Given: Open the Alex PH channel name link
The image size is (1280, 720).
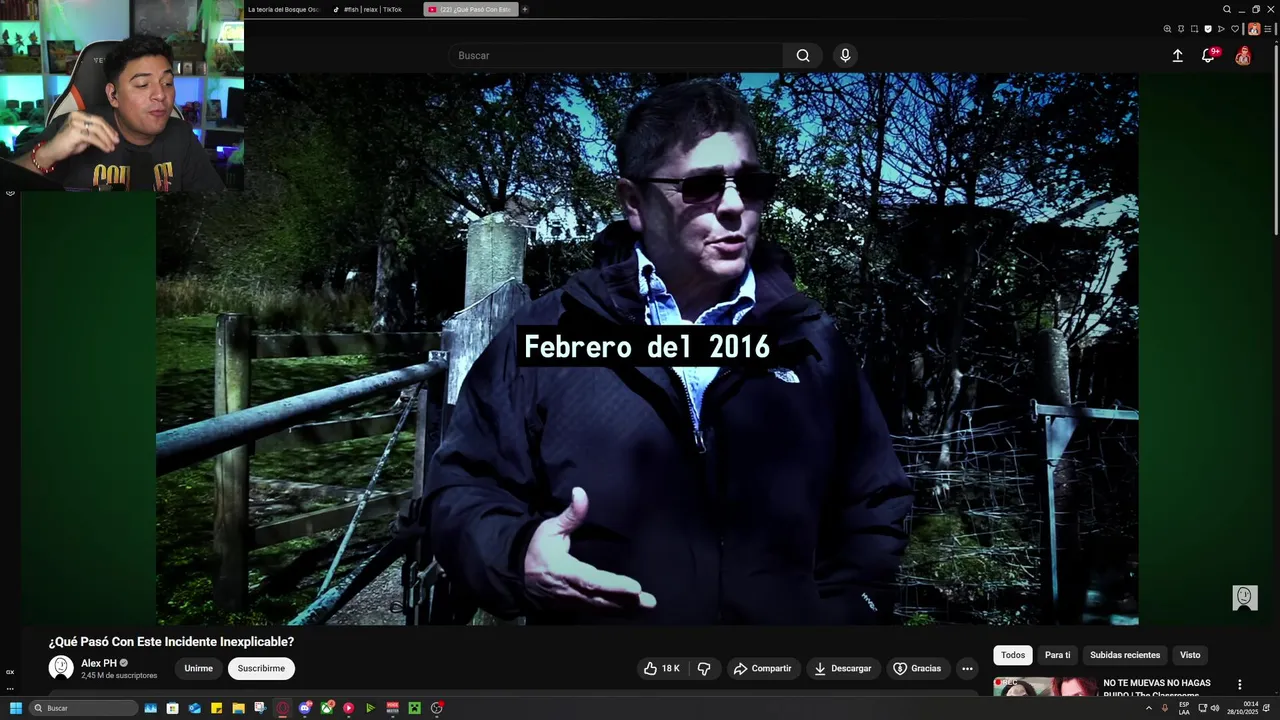Looking at the screenshot, I should 99,663.
